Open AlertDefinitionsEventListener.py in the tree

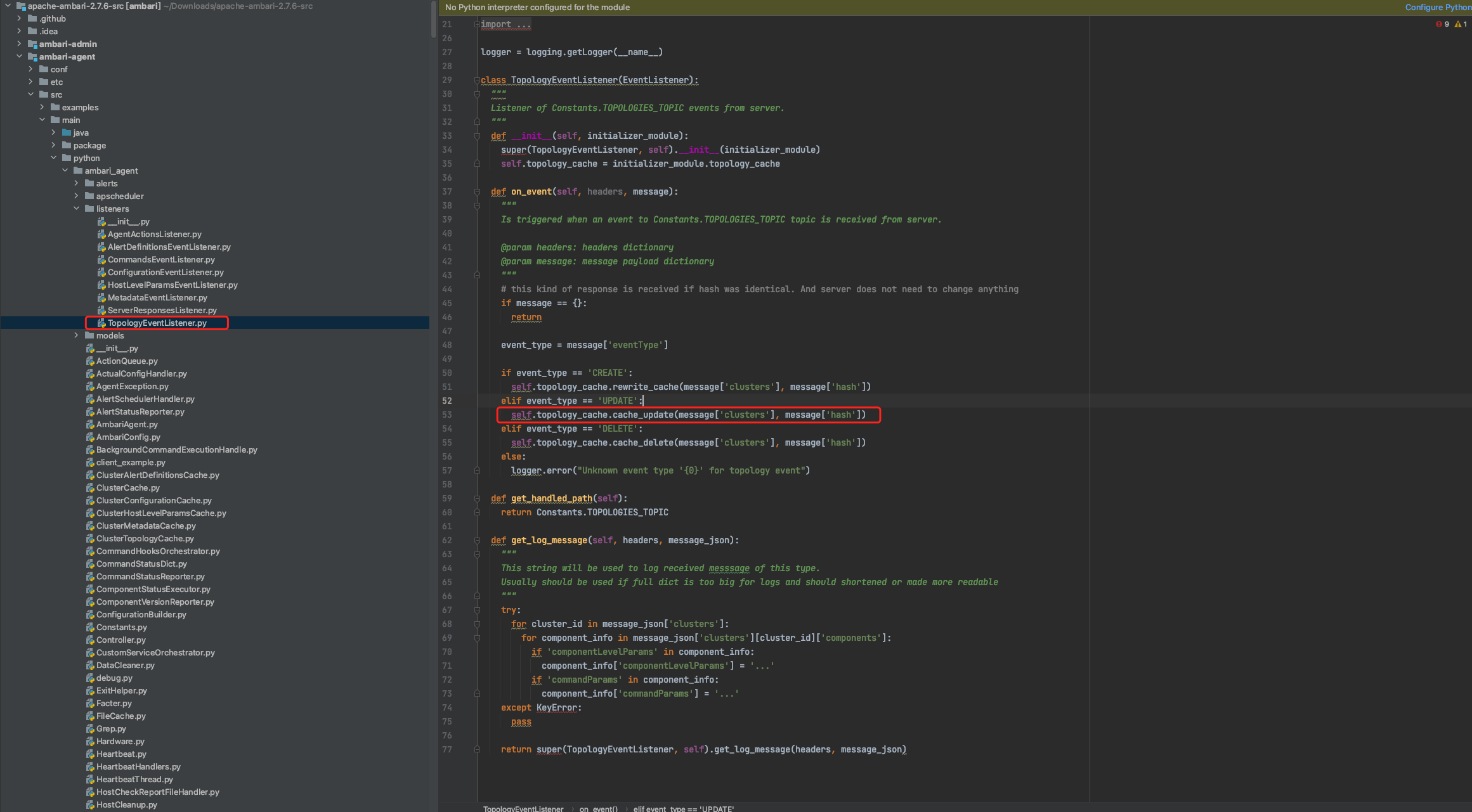169,247
